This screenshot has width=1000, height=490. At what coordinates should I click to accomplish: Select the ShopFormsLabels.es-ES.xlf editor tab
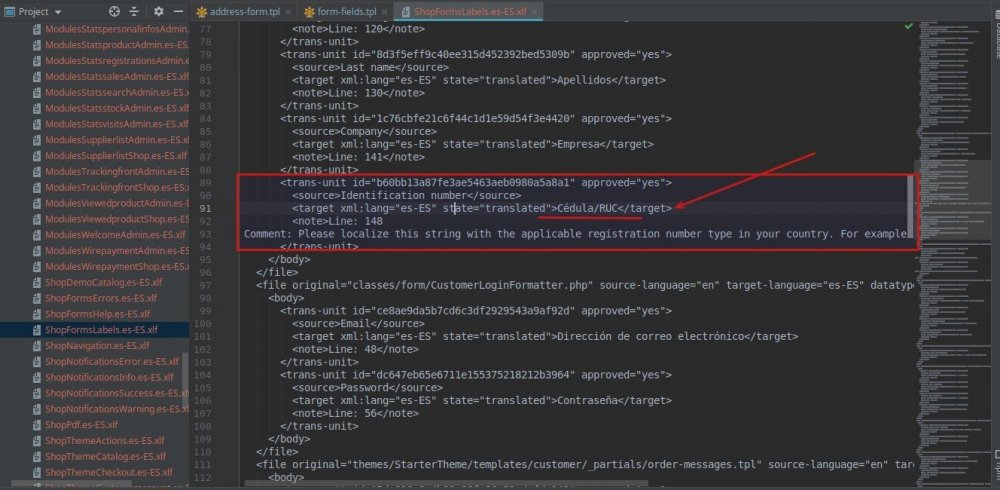[469, 11]
